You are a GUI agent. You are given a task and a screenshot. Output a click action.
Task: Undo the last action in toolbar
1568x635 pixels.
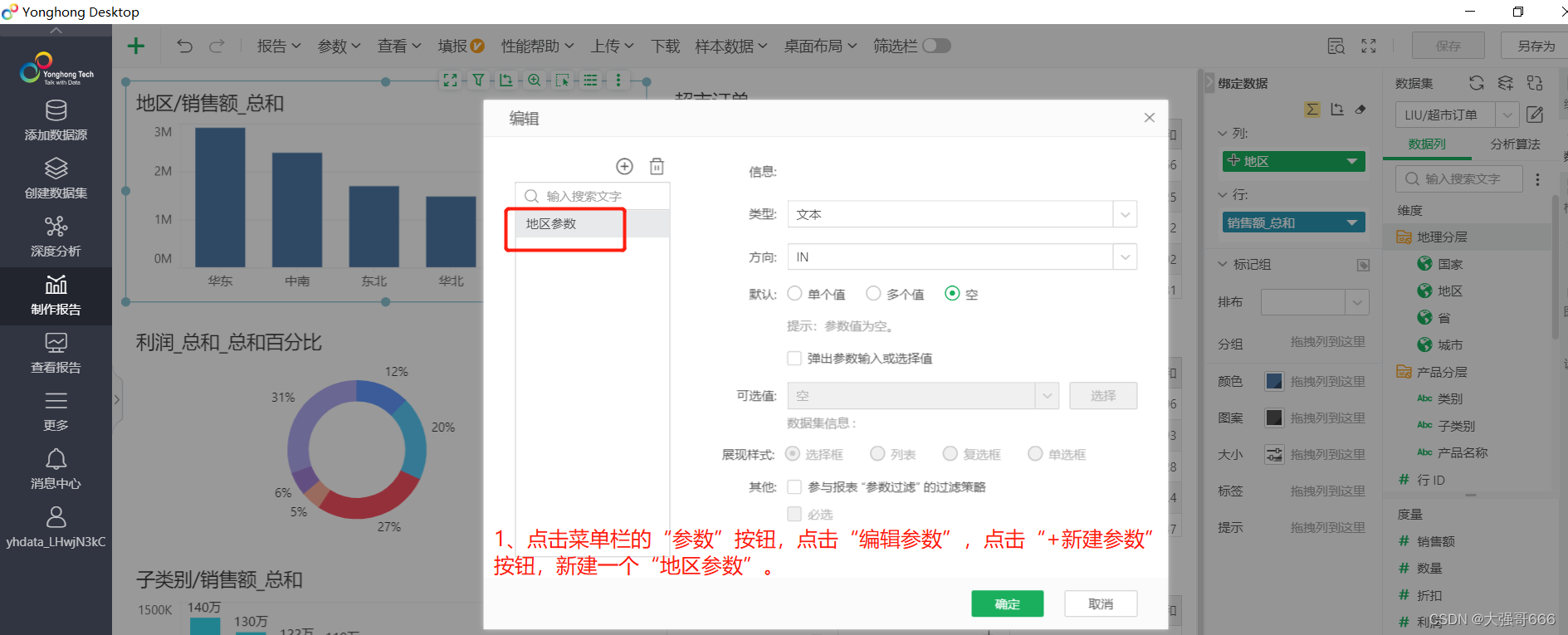click(184, 46)
